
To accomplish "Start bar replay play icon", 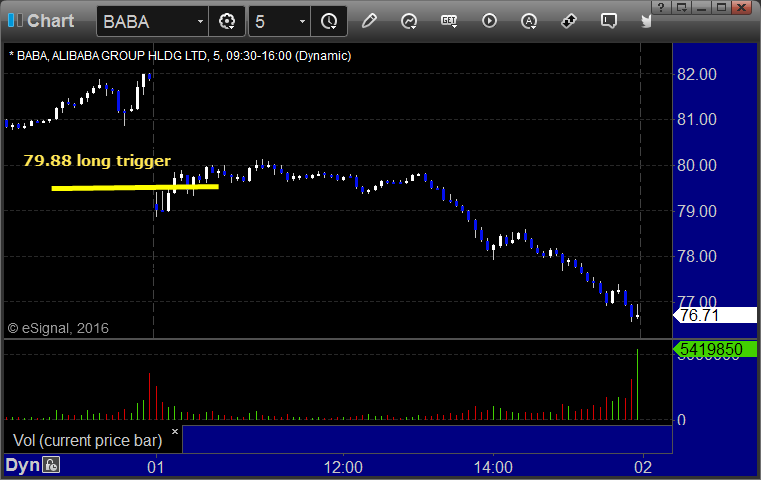I will coord(489,21).
